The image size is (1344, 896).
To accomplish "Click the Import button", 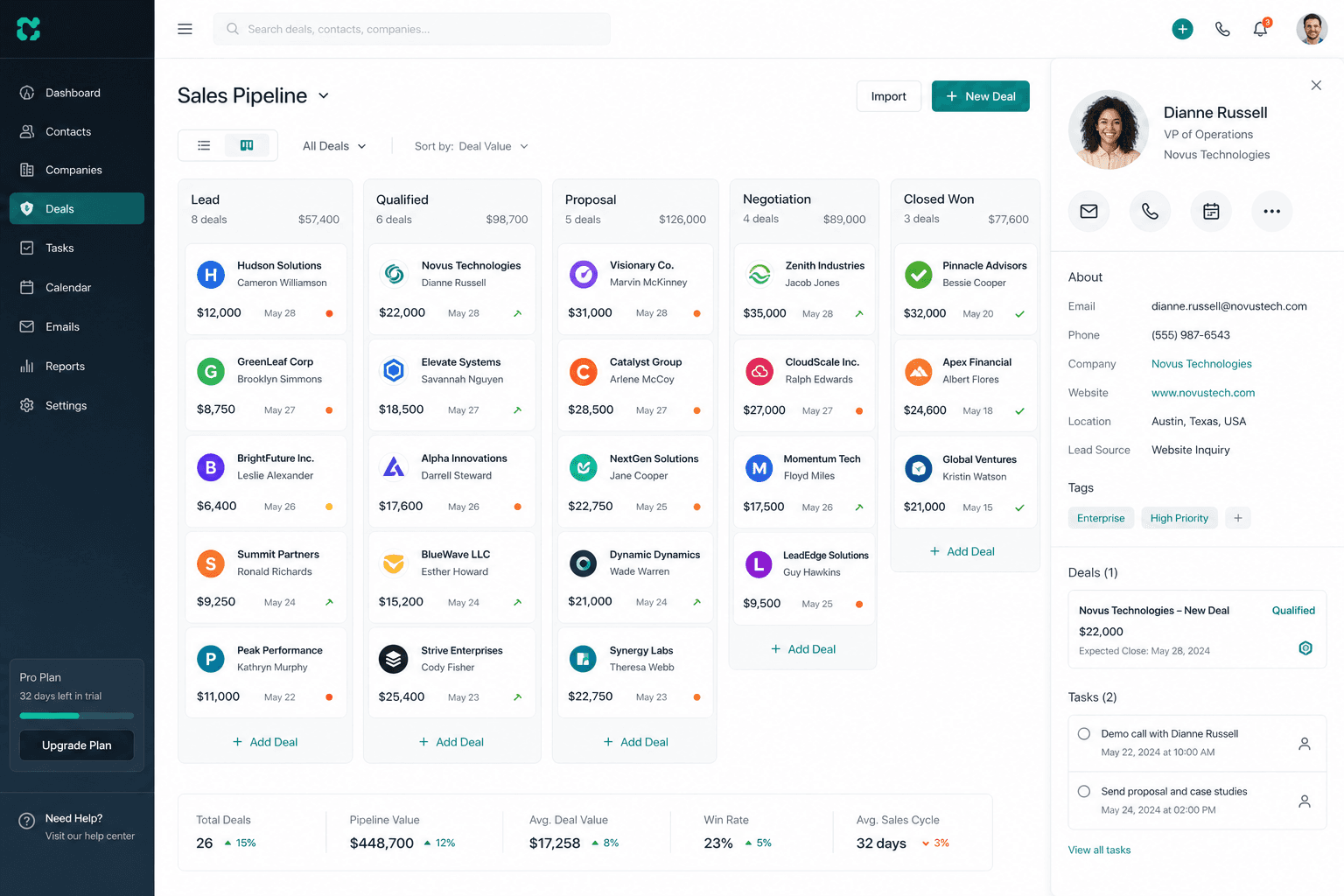I will coord(888,96).
